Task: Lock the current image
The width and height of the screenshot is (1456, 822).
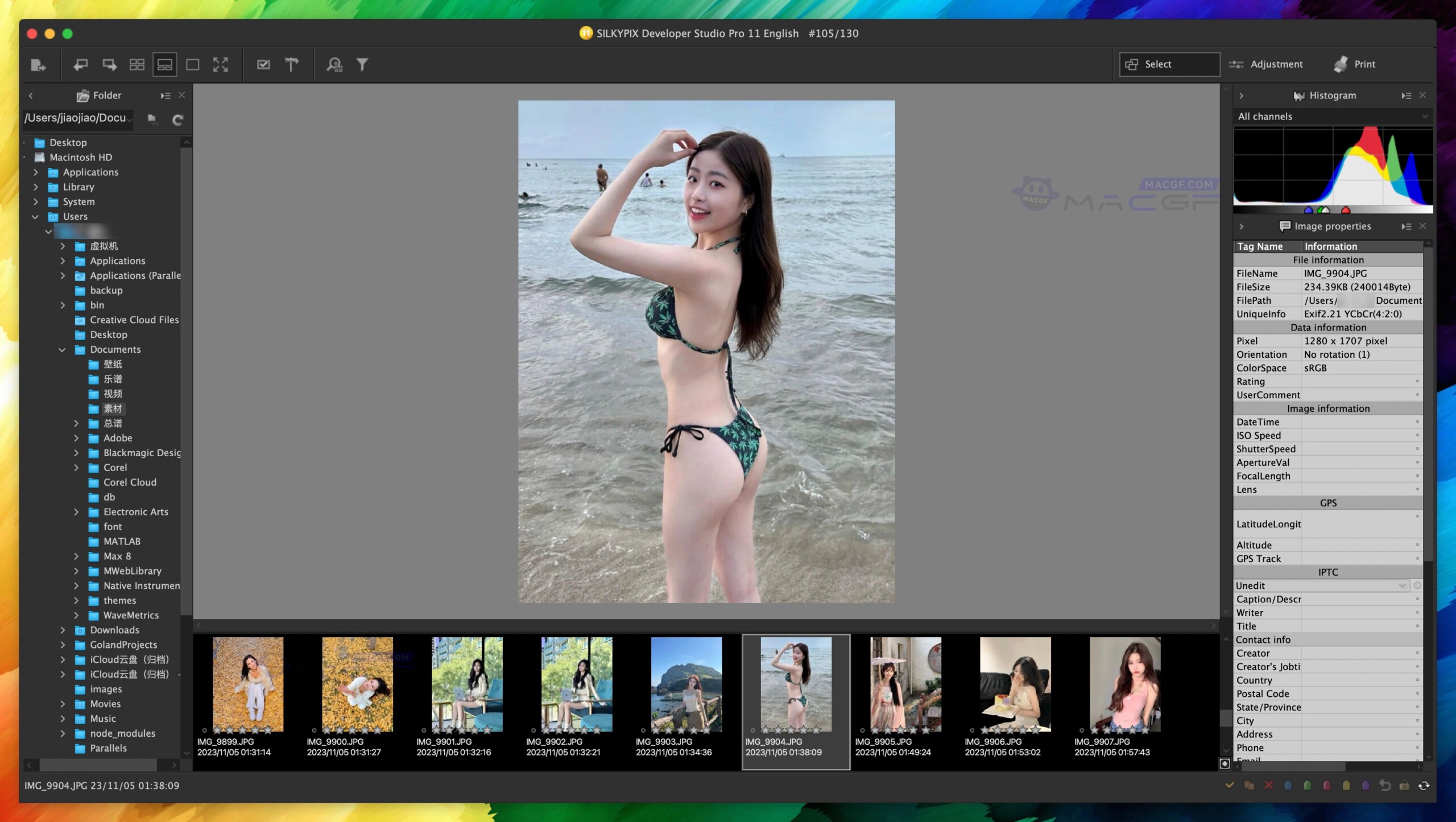Action: [x=1404, y=786]
